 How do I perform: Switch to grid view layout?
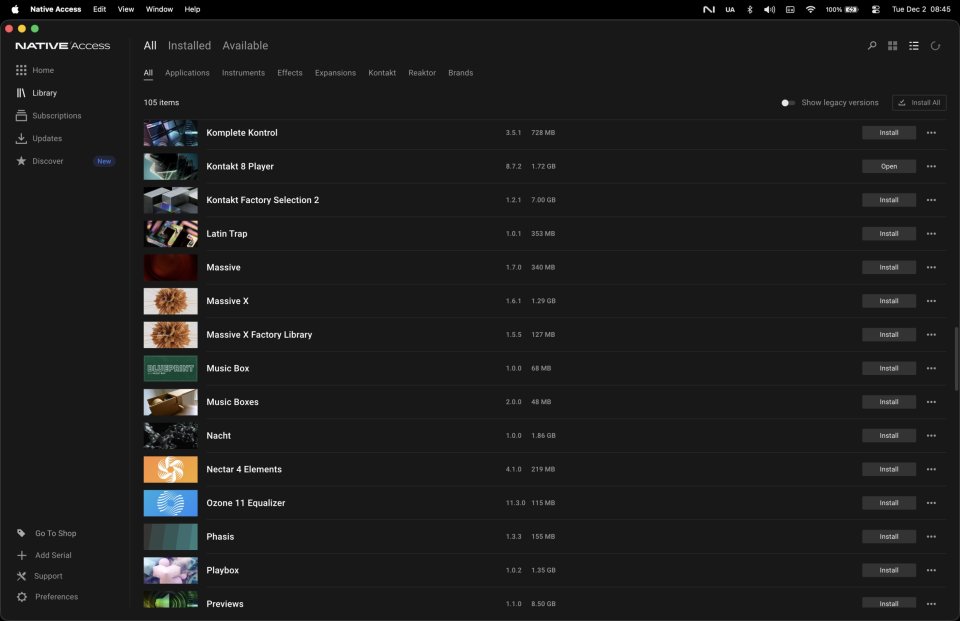click(892, 46)
